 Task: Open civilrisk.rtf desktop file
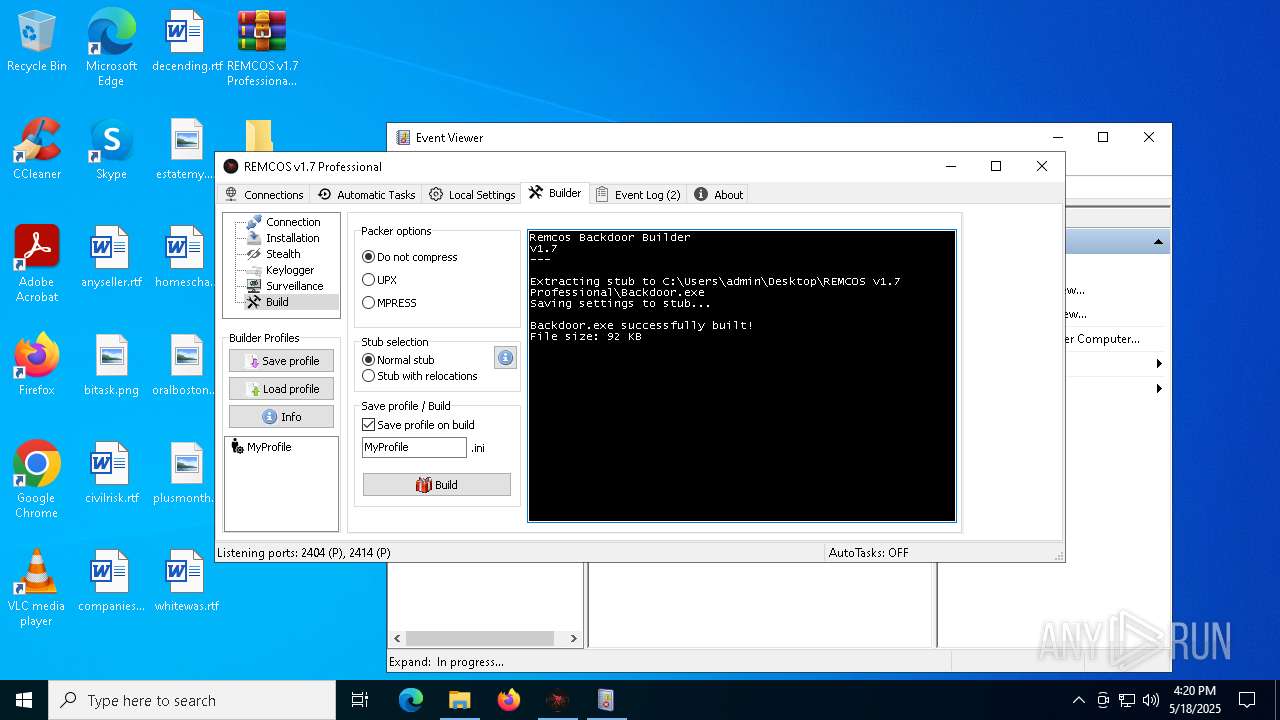pos(111,474)
